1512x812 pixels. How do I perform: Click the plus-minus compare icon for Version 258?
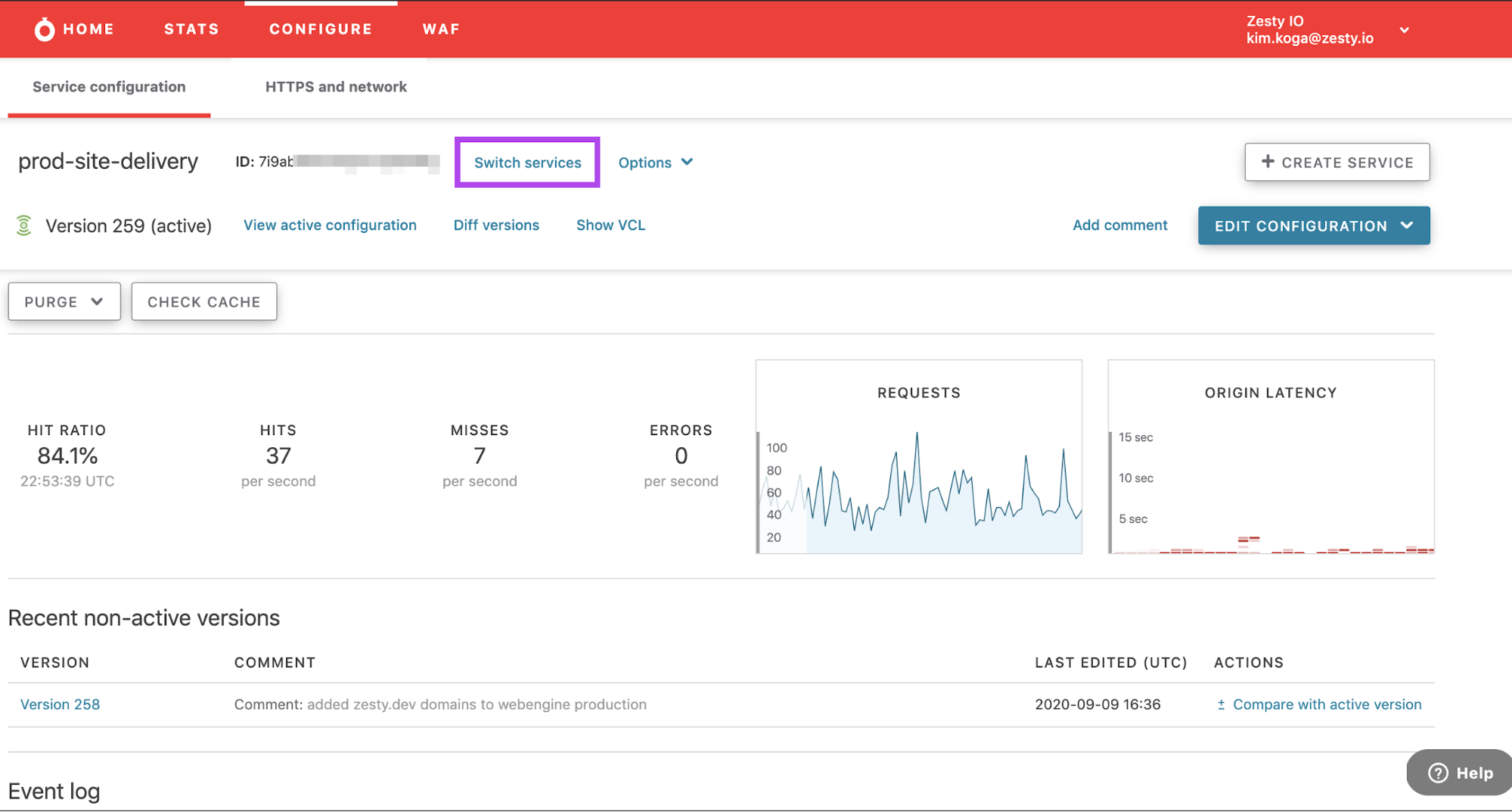tap(1221, 705)
